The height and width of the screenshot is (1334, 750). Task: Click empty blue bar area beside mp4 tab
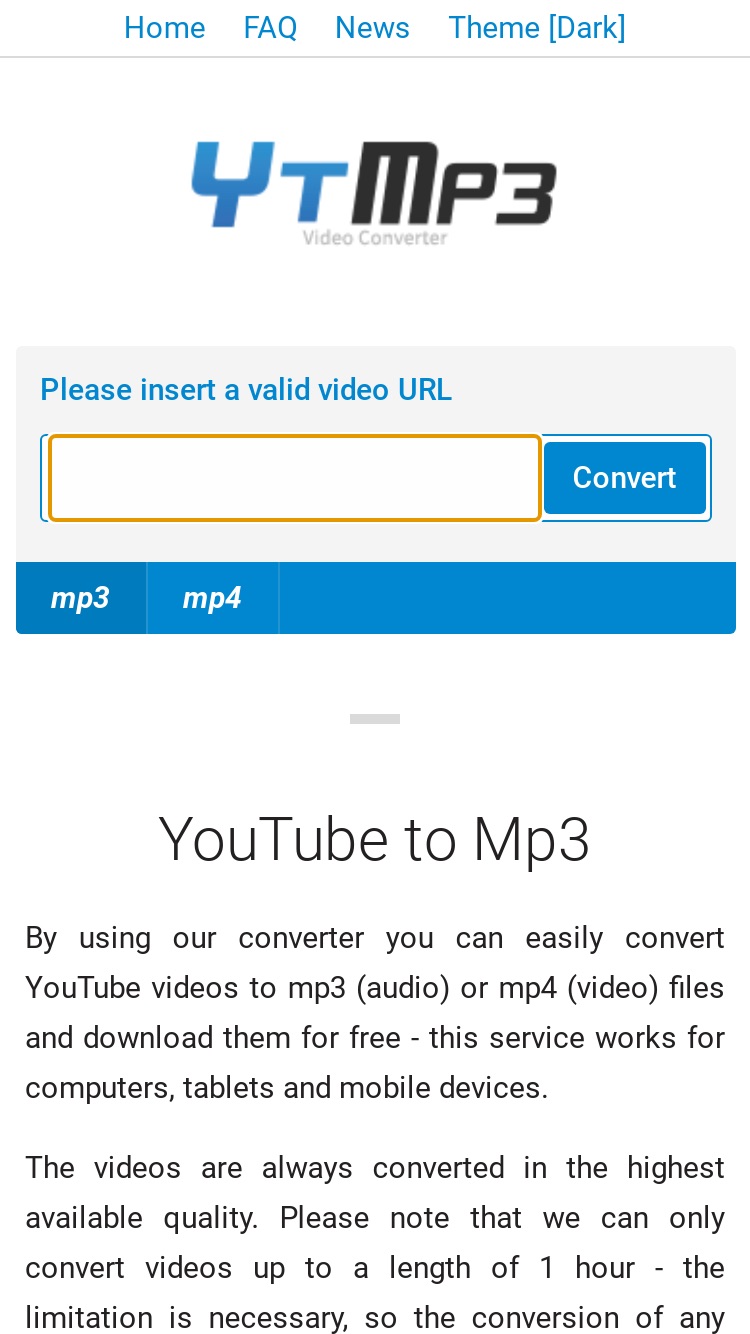tap(507, 598)
